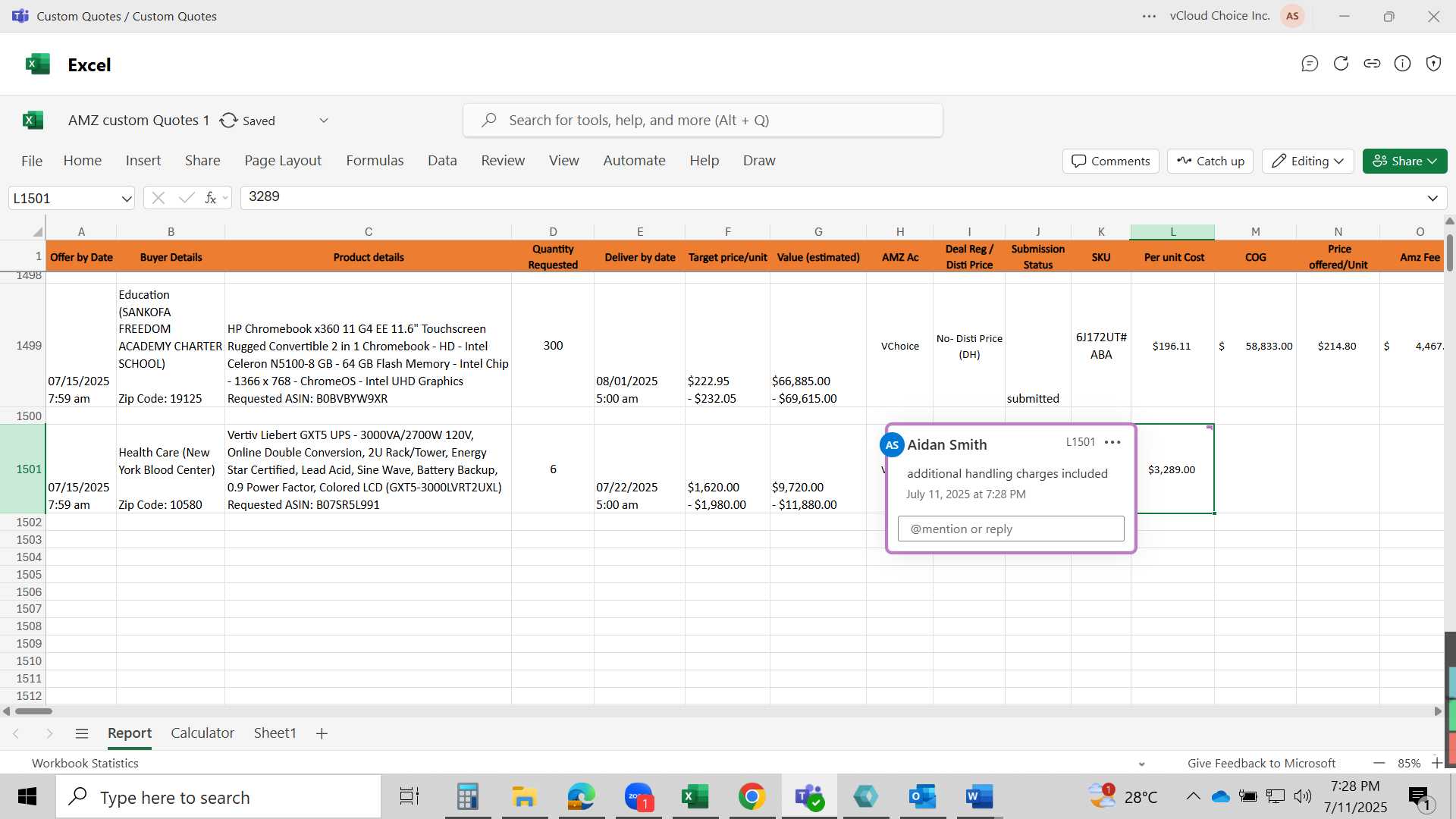
Task: Open the Windows Start menu
Action: pos(27,797)
